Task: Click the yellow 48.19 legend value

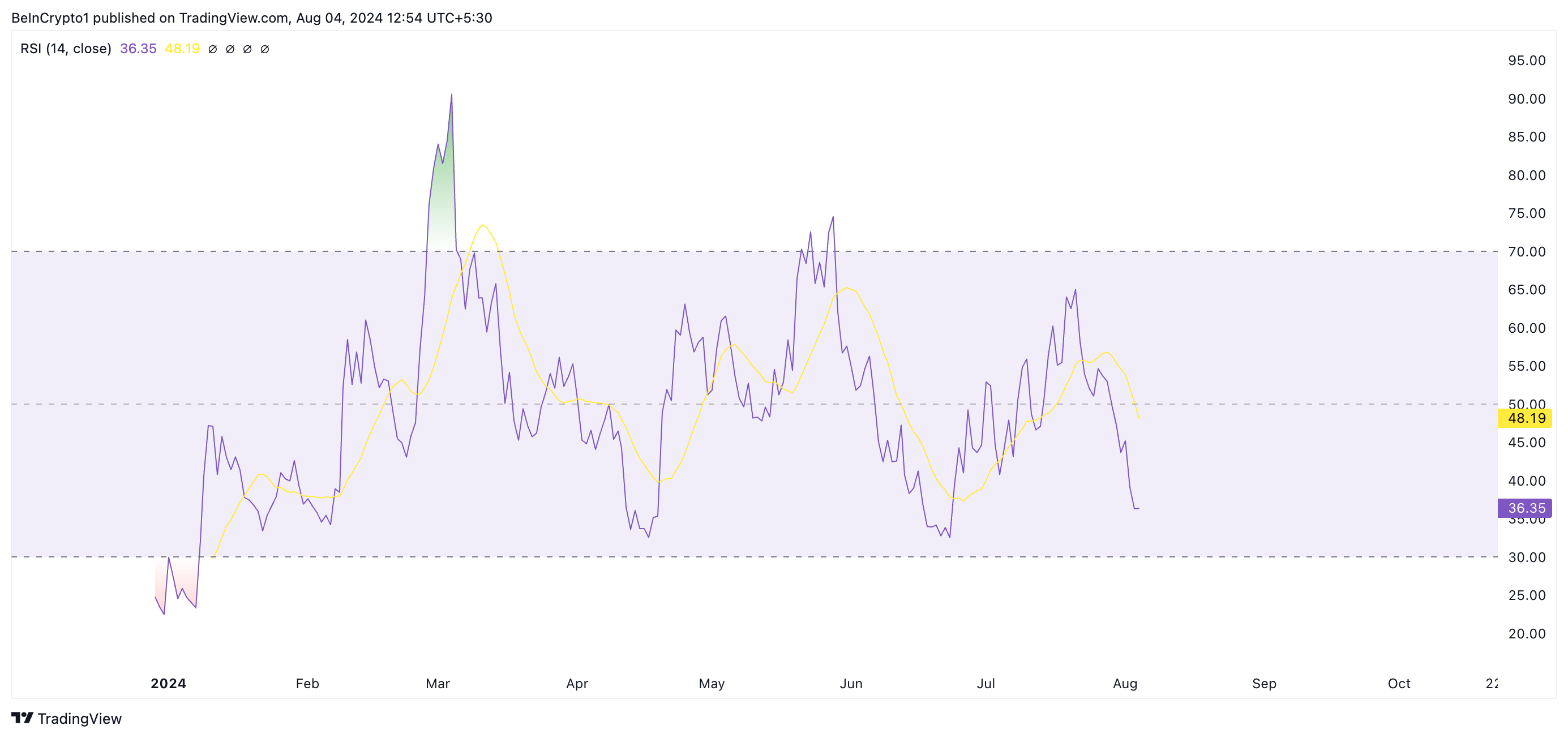Action: (x=182, y=49)
